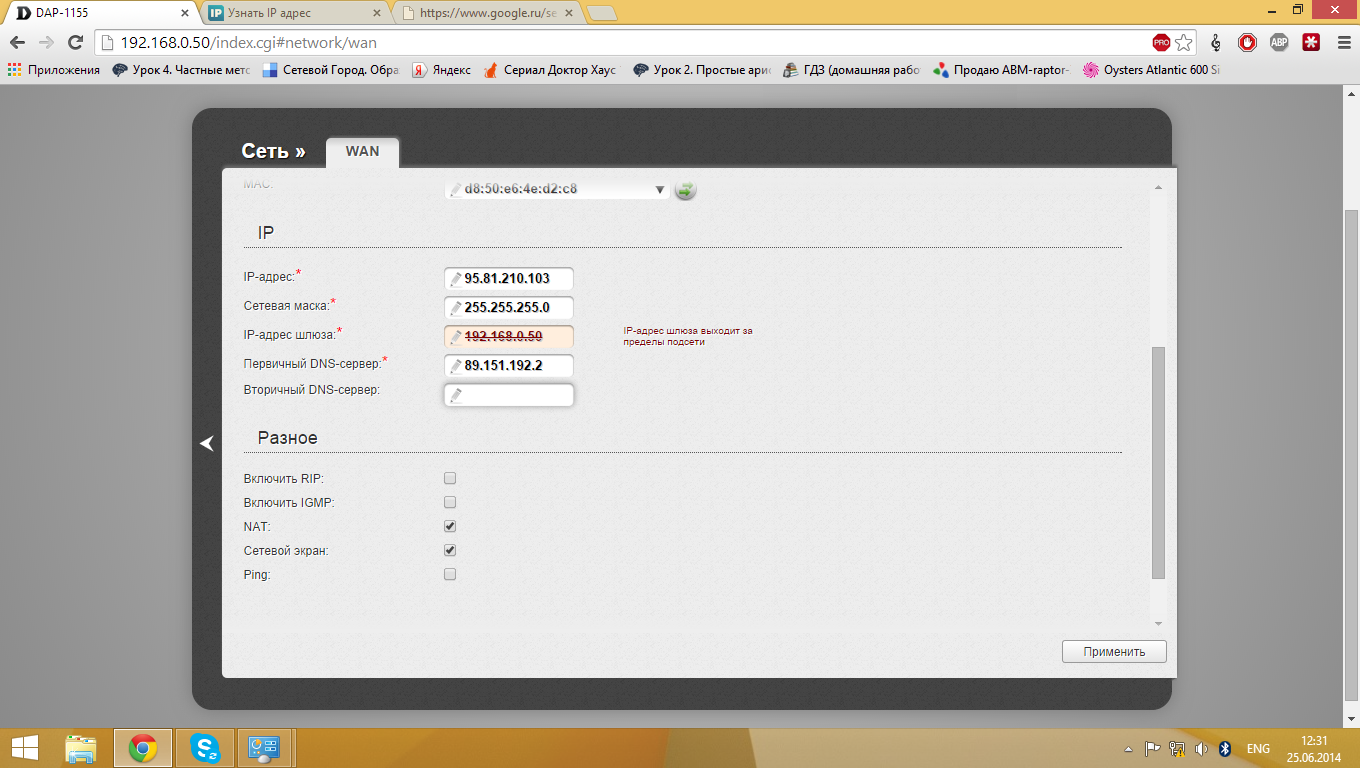Open the Сериал Доктор Хаус bookmark
The height and width of the screenshot is (768, 1360).
(551, 70)
